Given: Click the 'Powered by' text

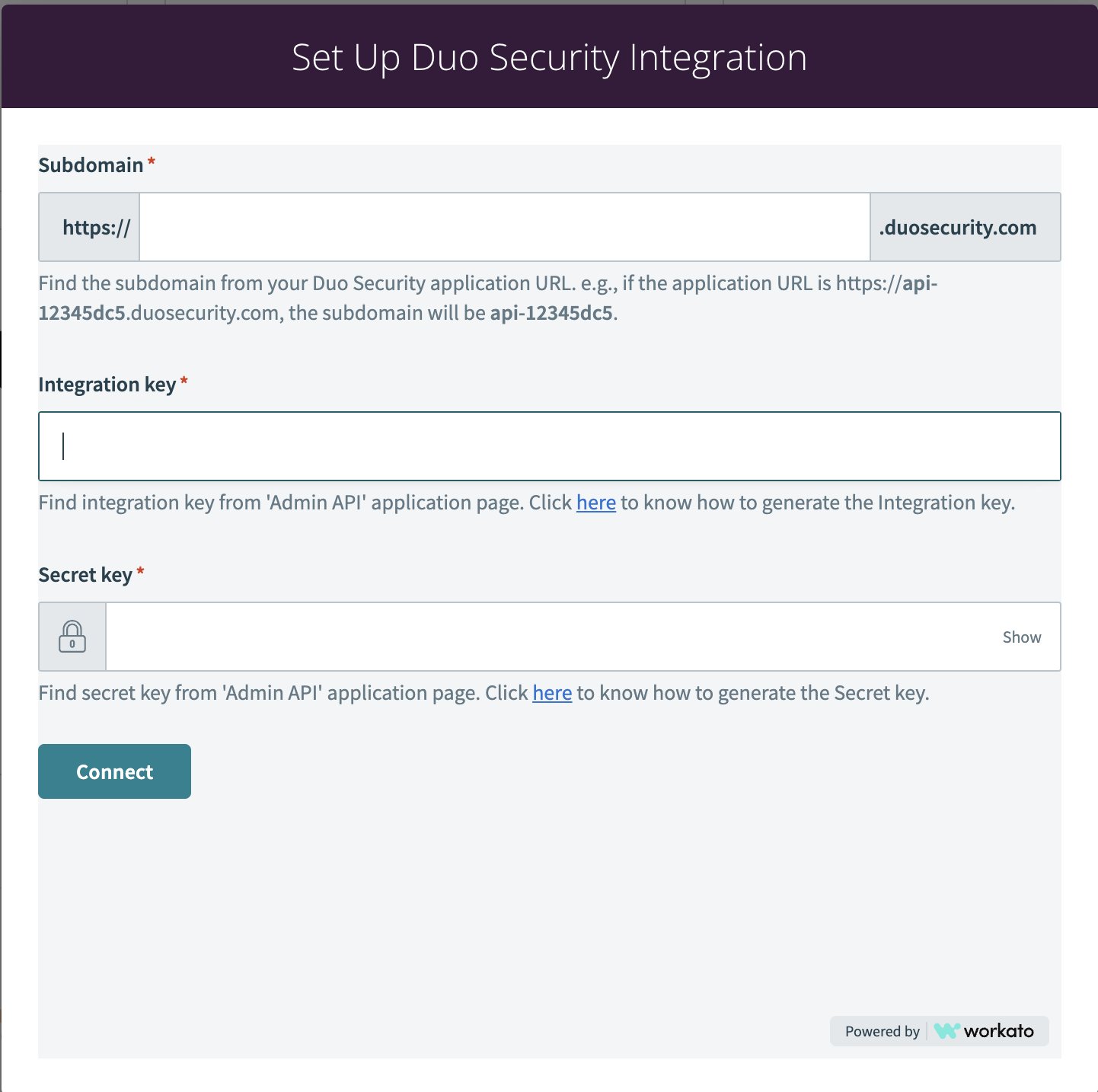Looking at the screenshot, I should tap(883, 1031).
